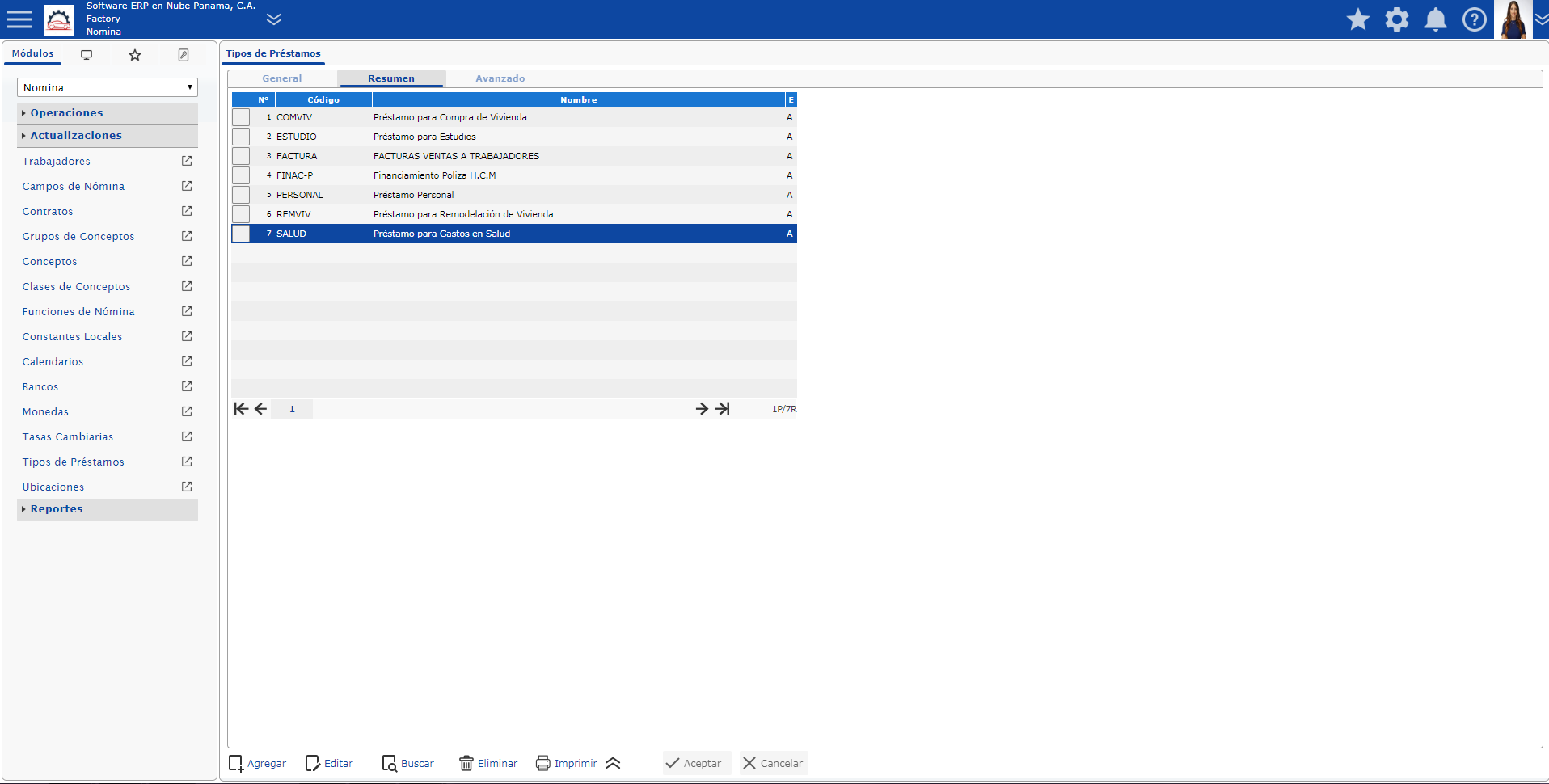The width and height of the screenshot is (1549, 784).
Task: Toggle the select-all header checkbox
Action: [x=241, y=99]
